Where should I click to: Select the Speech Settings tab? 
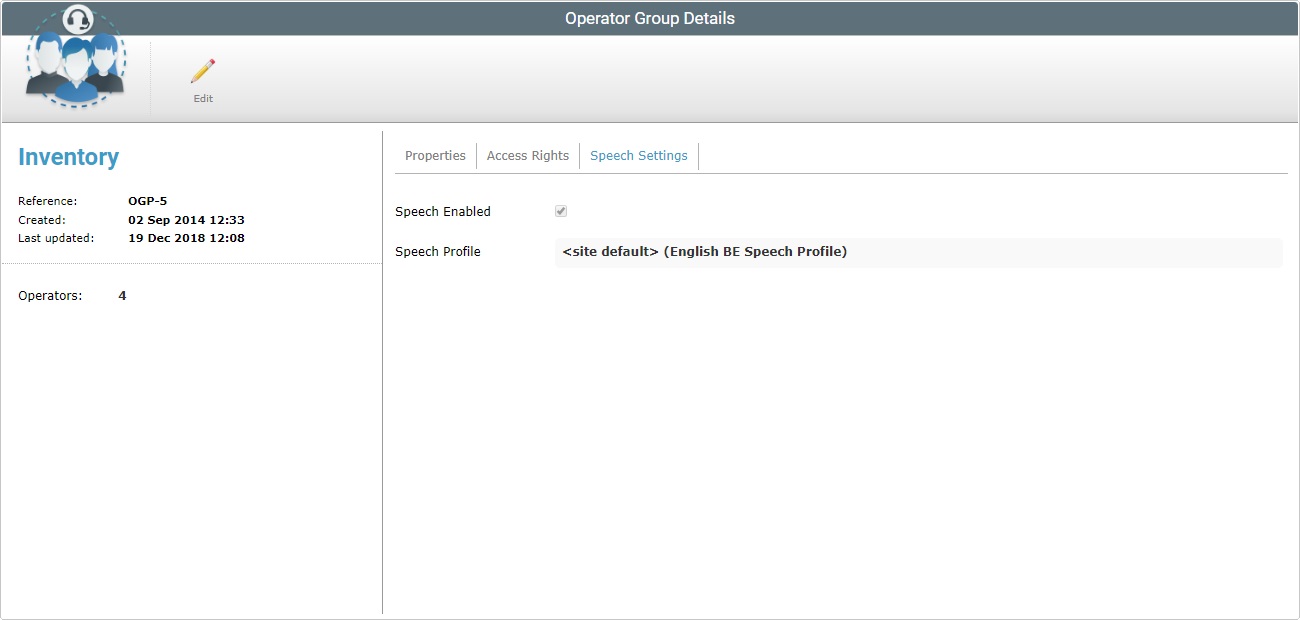tap(638, 155)
